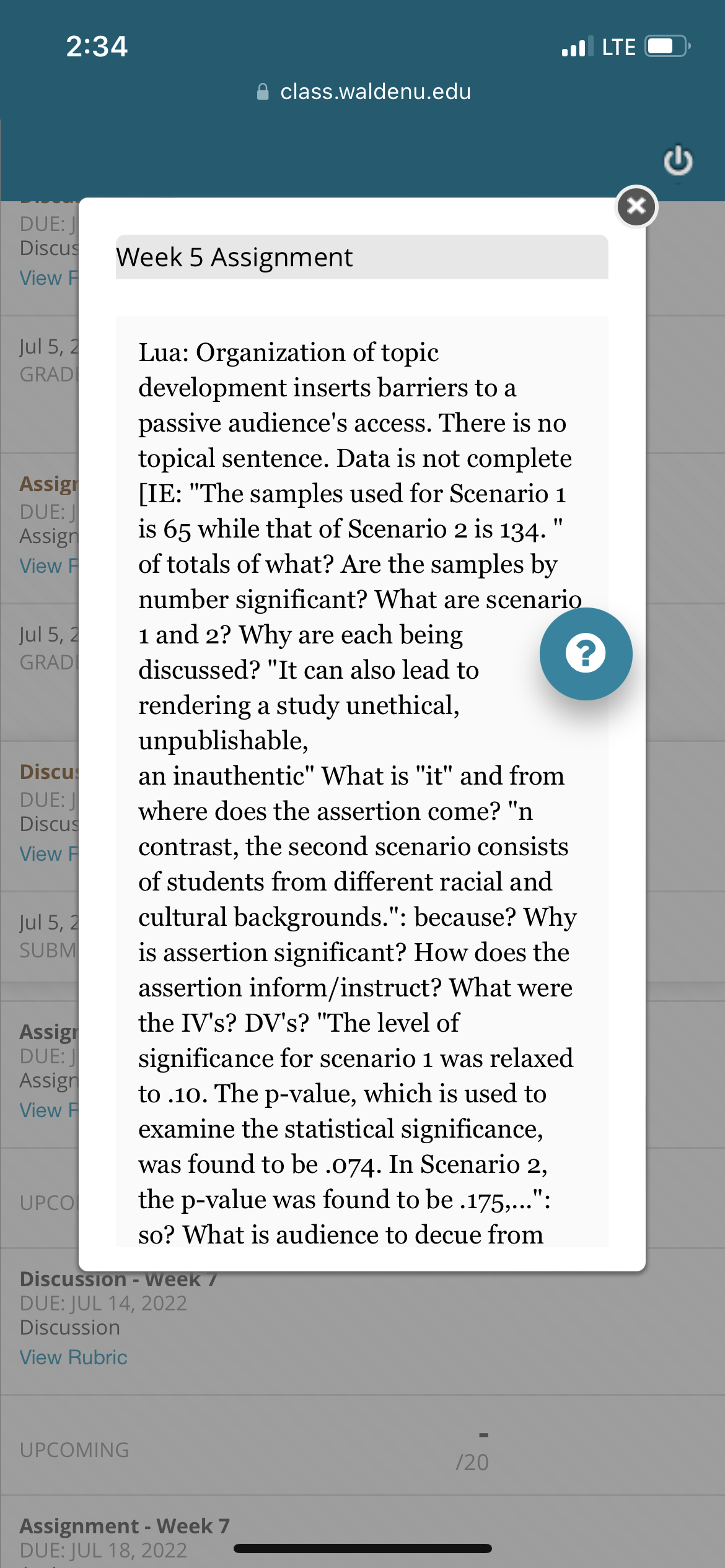
Task: Tap the Discussion type label under Week 7
Action: coord(69,1327)
